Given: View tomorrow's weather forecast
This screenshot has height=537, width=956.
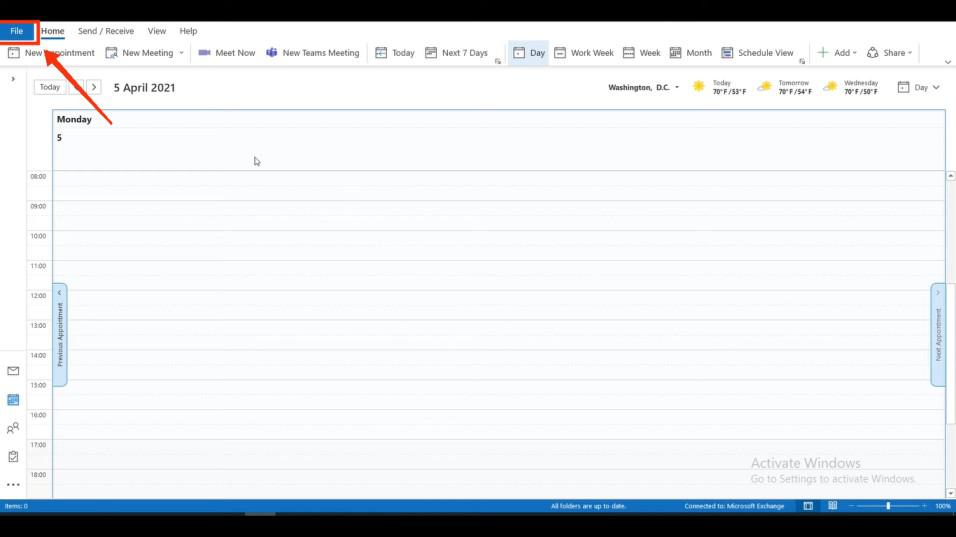Looking at the screenshot, I should [x=785, y=87].
